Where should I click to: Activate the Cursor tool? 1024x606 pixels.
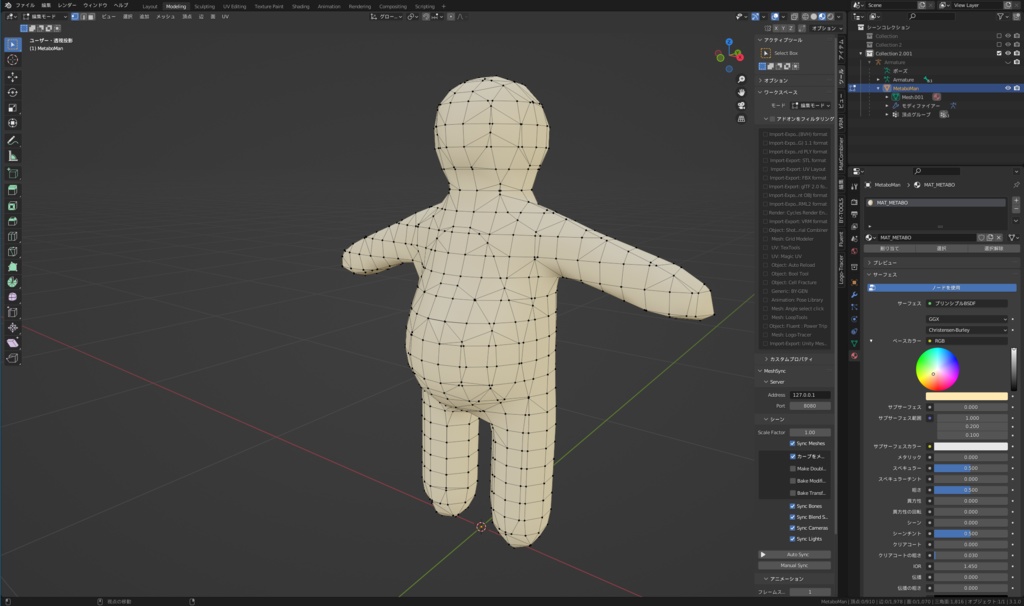tap(13, 60)
